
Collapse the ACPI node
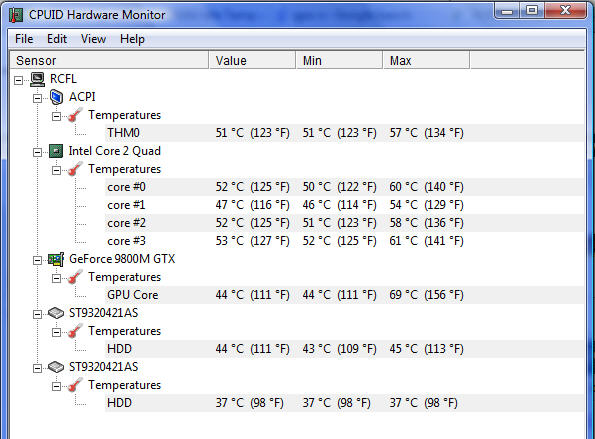37,98
